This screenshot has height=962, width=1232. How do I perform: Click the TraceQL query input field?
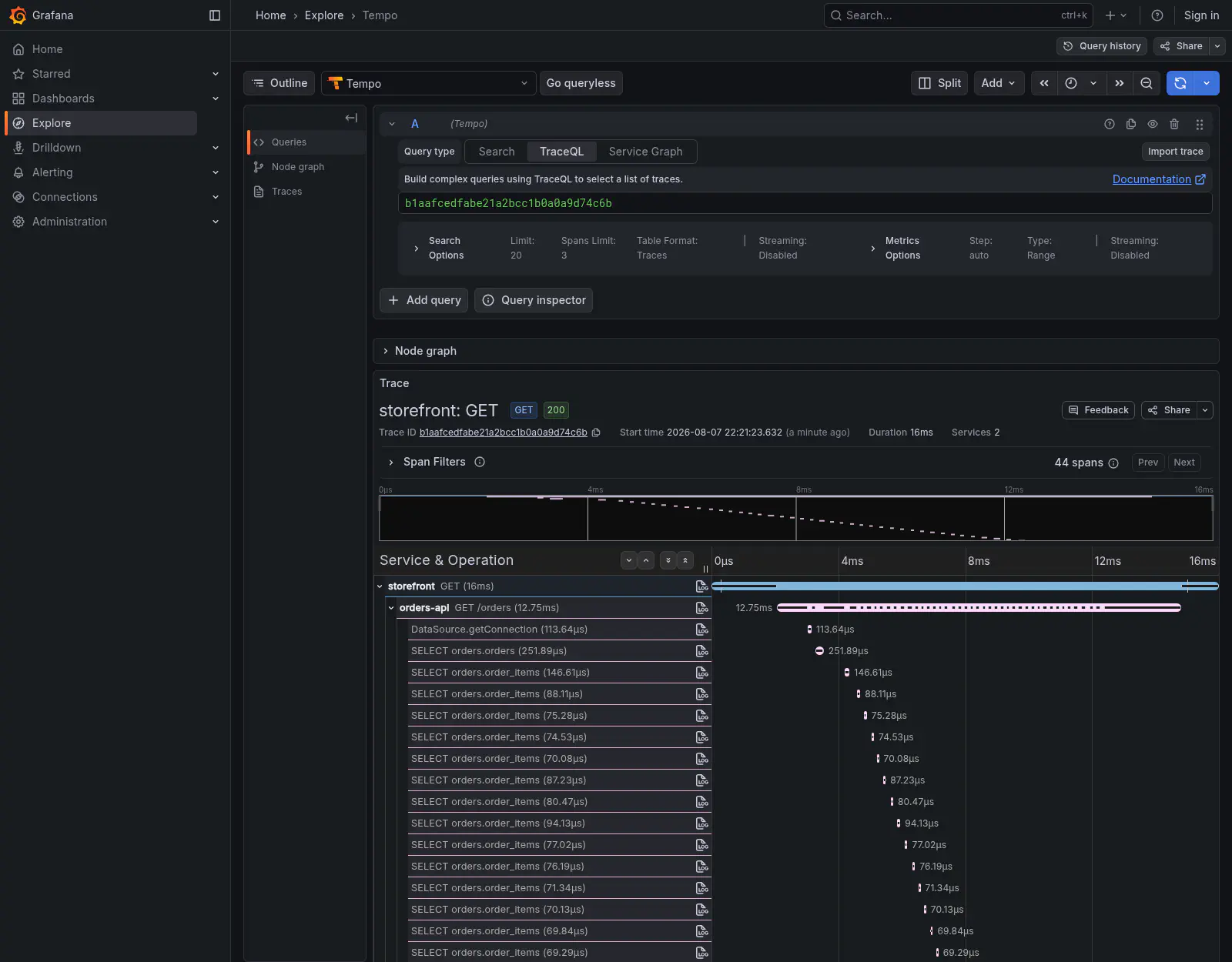(805, 203)
